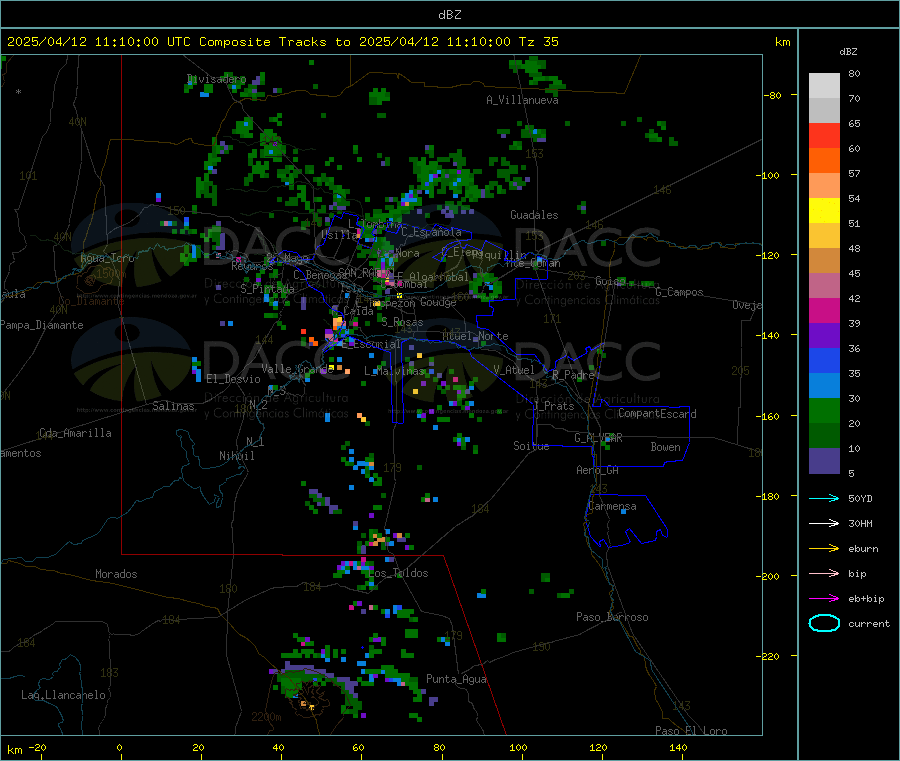Click the Los_Toldos map label
This screenshot has height=761, width=900.
point(398,573)
